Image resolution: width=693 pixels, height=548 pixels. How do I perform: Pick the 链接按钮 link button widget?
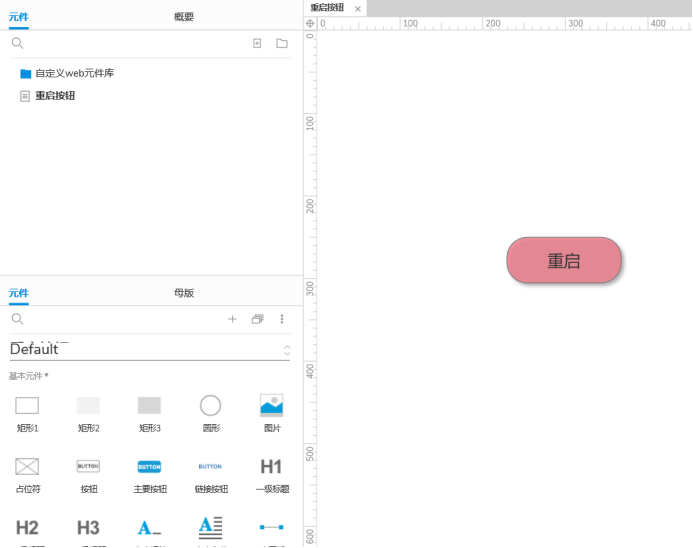pos(210,475)
